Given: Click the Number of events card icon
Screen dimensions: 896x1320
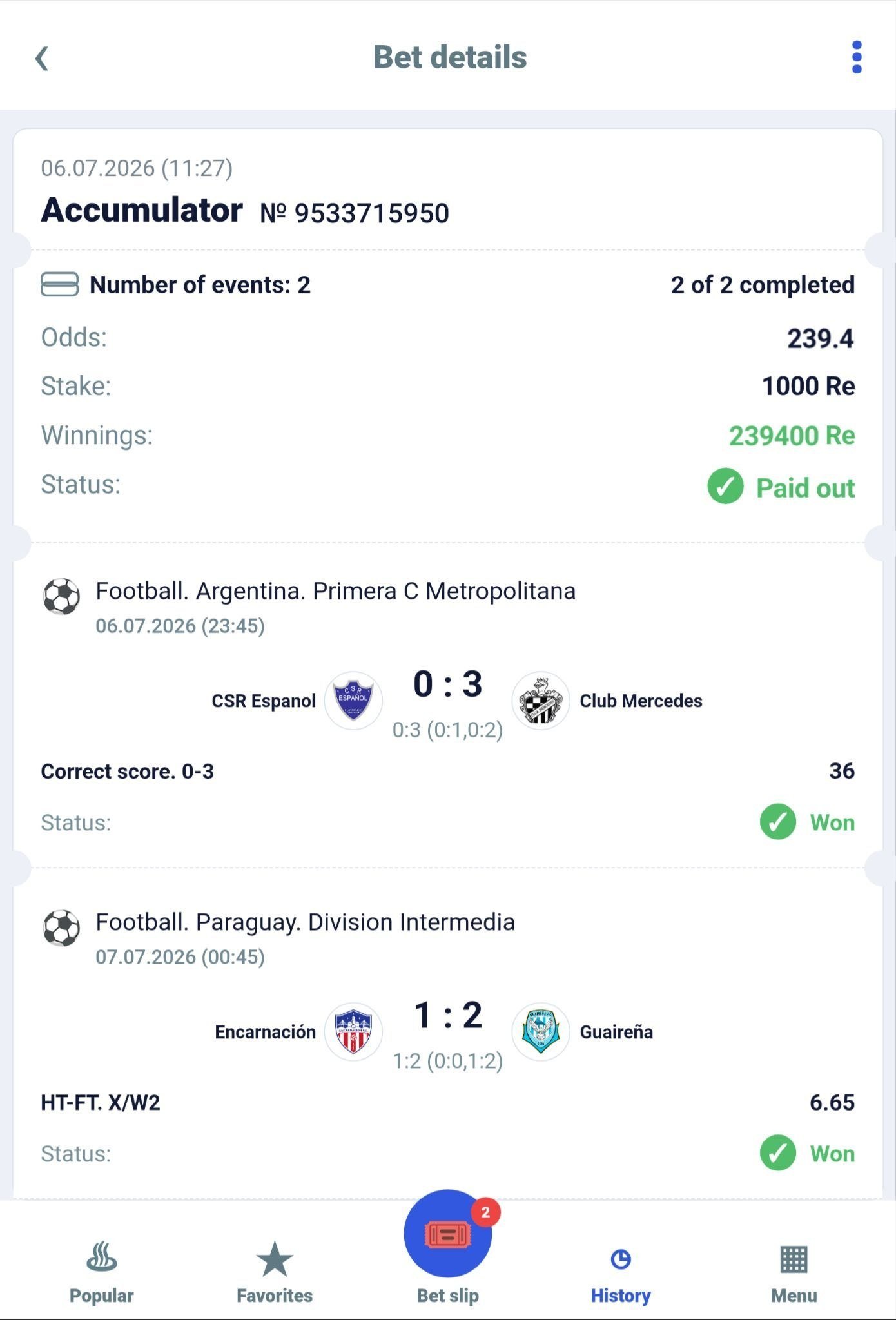Looking at the screenshot, I should pos(60,284).
